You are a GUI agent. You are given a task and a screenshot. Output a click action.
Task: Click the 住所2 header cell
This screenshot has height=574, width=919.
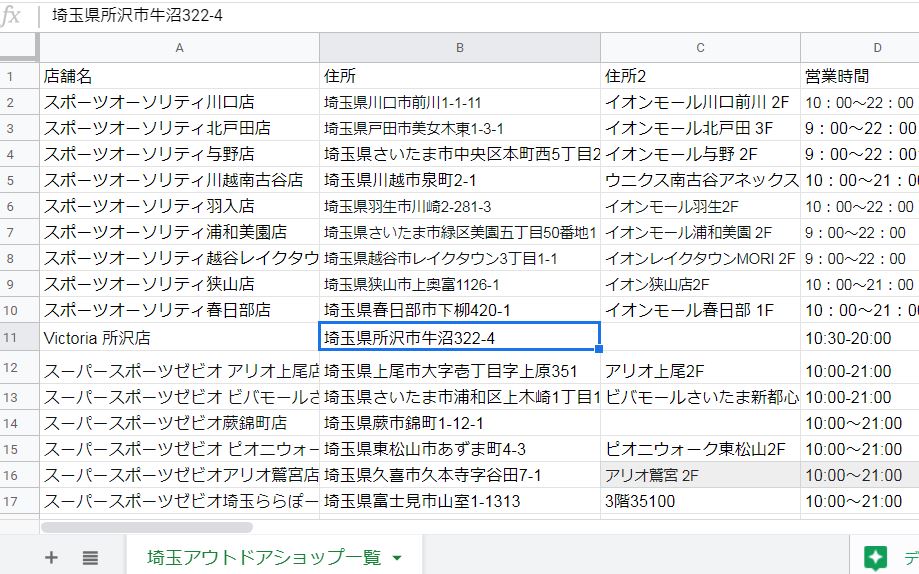(700, 76)
